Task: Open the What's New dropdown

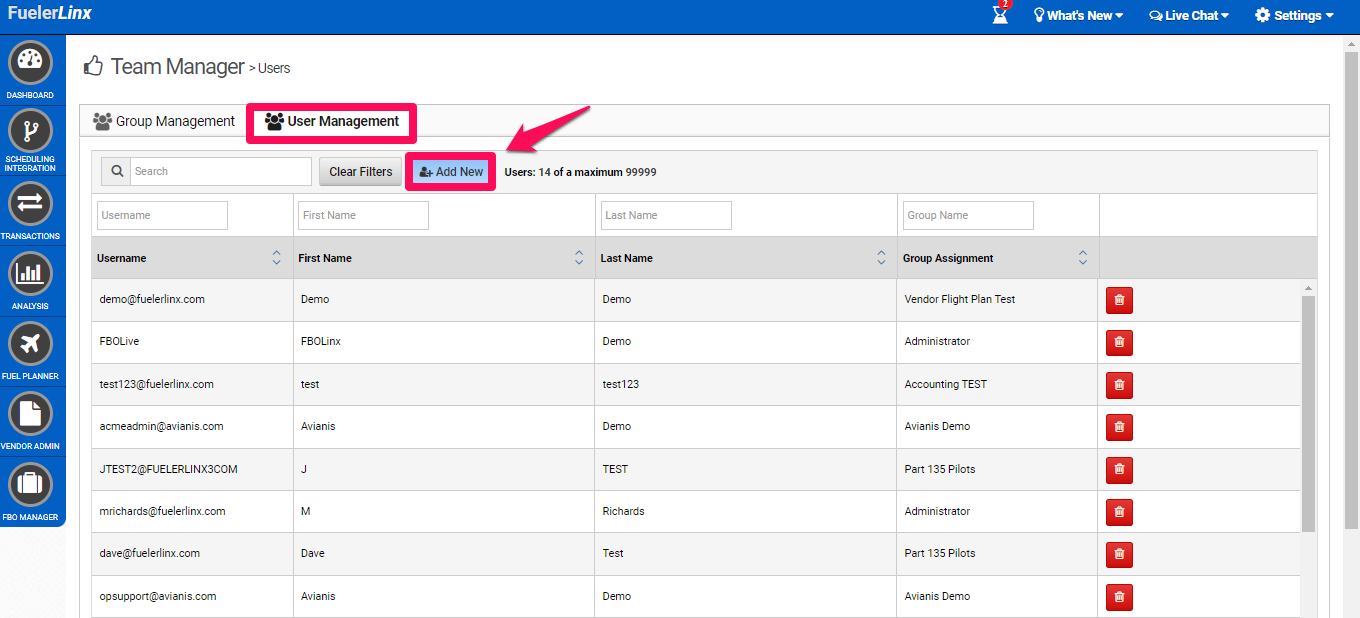Action: click(1078, 15)
